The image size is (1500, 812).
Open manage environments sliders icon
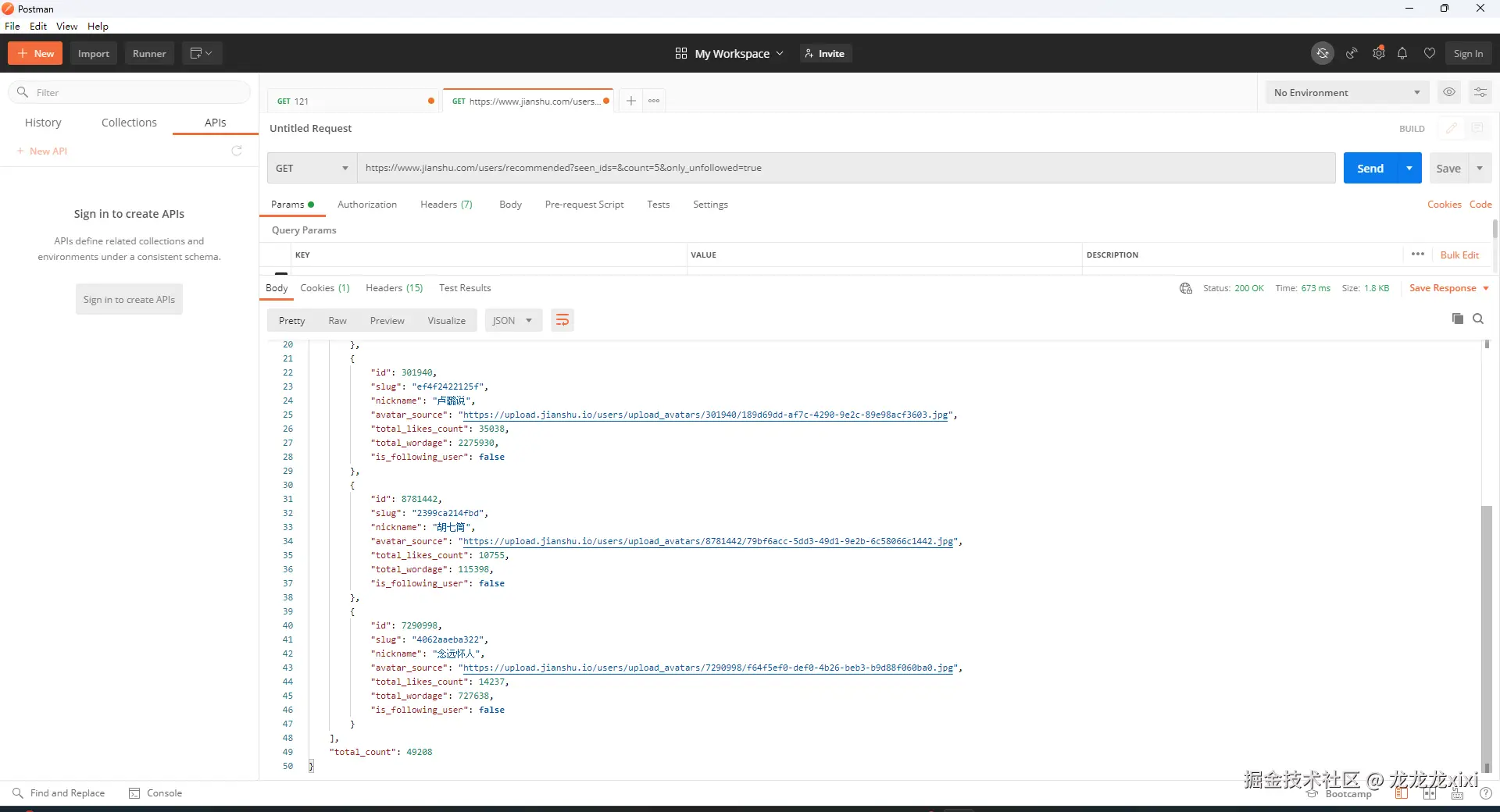click(x=1480, y=92)
